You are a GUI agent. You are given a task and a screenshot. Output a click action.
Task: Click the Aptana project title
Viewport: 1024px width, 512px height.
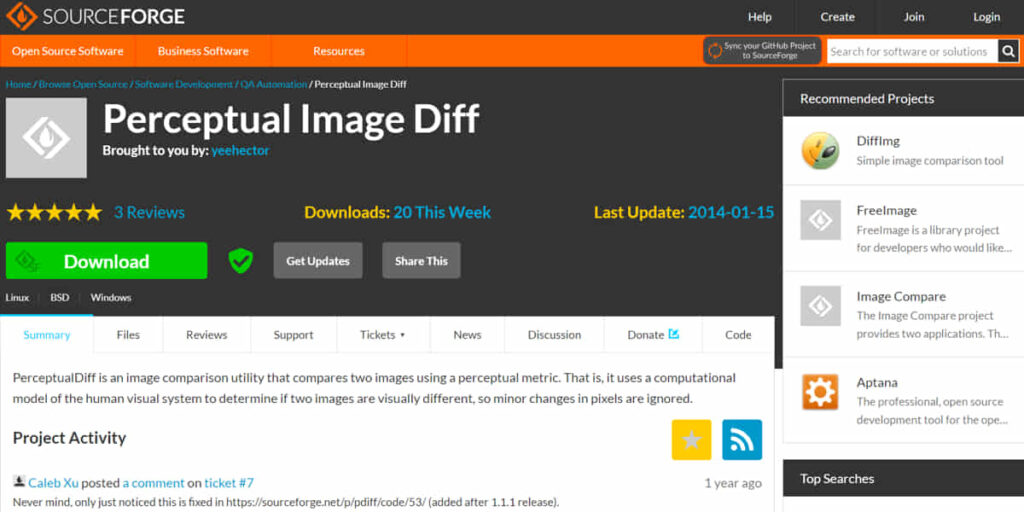(x=877, y=383)
